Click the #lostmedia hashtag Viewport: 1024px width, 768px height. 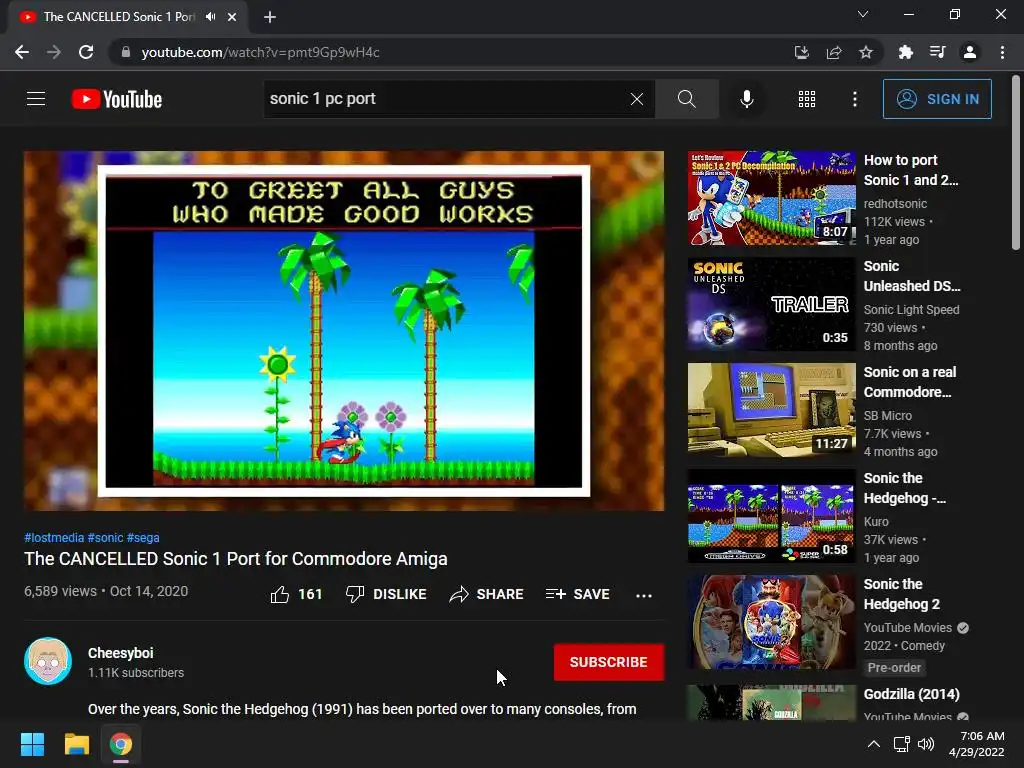[x=54, y=537]
